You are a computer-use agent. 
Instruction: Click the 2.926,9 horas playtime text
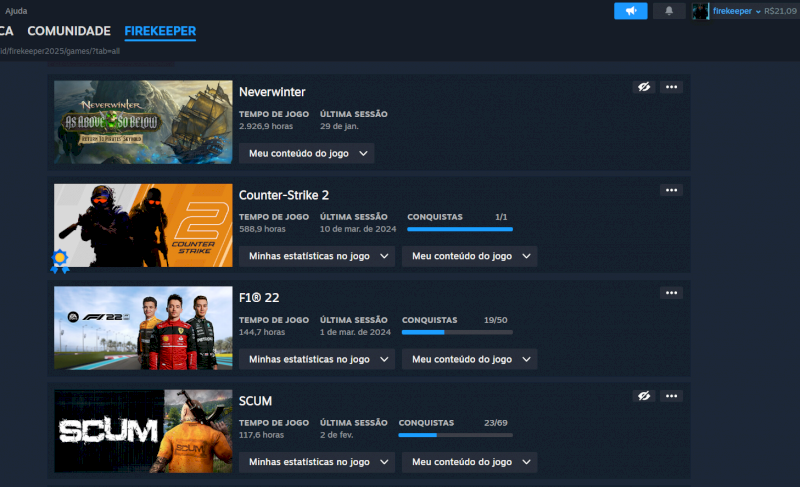266,126
